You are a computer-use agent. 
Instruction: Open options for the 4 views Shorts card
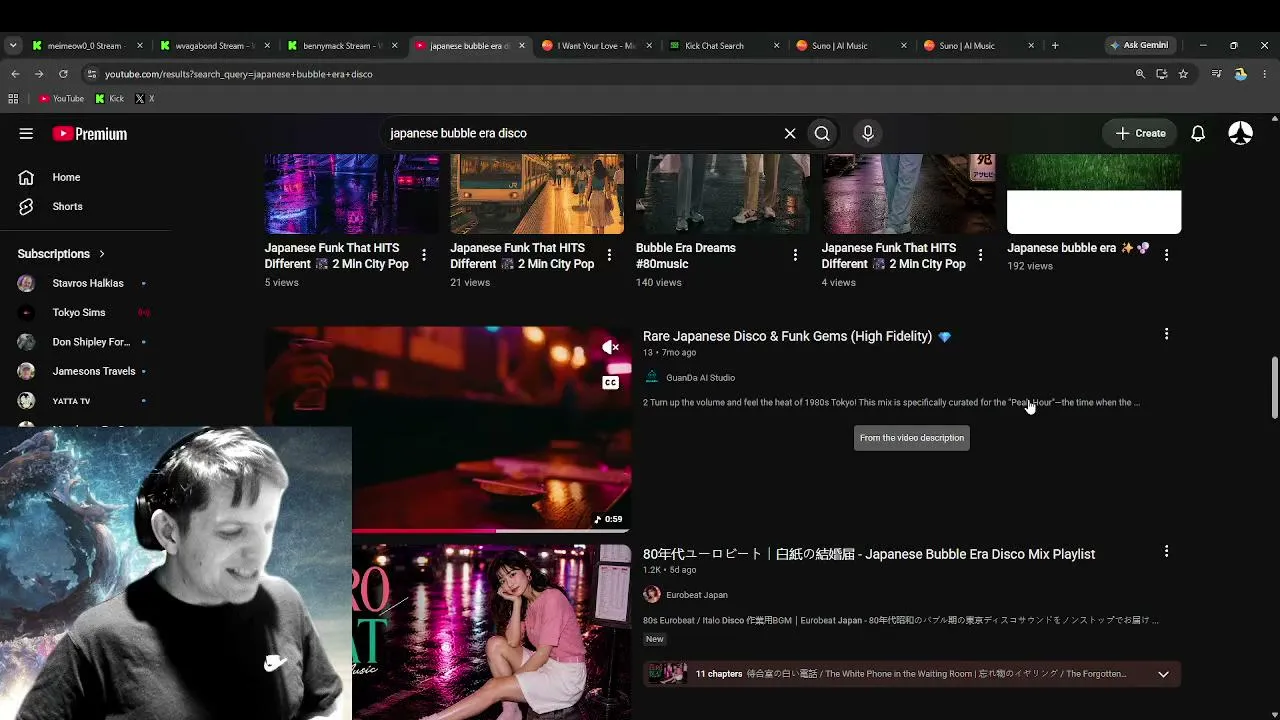point(981,255)
